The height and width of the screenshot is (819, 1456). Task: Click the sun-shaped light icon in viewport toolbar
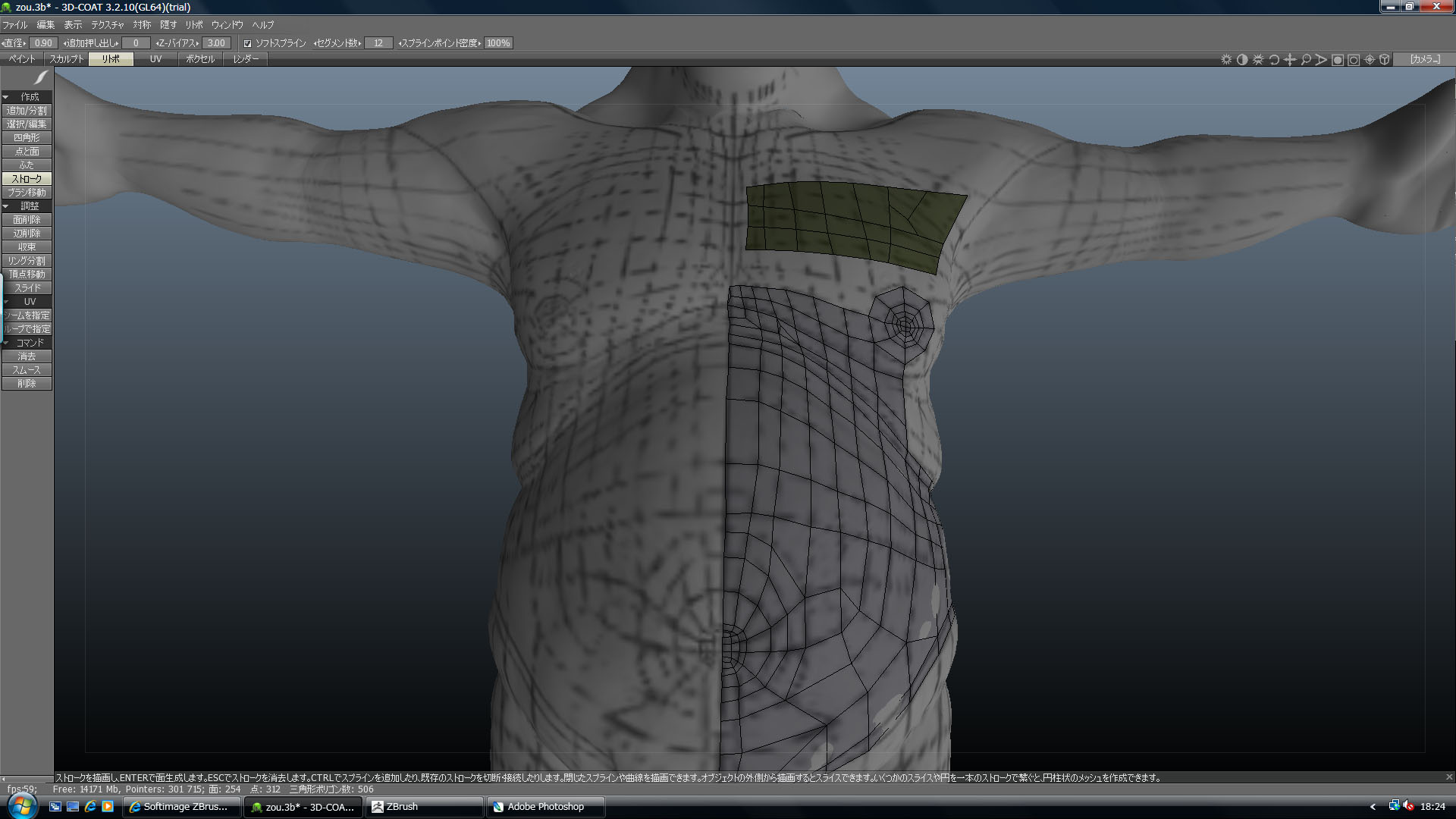tap(1226, 59)
